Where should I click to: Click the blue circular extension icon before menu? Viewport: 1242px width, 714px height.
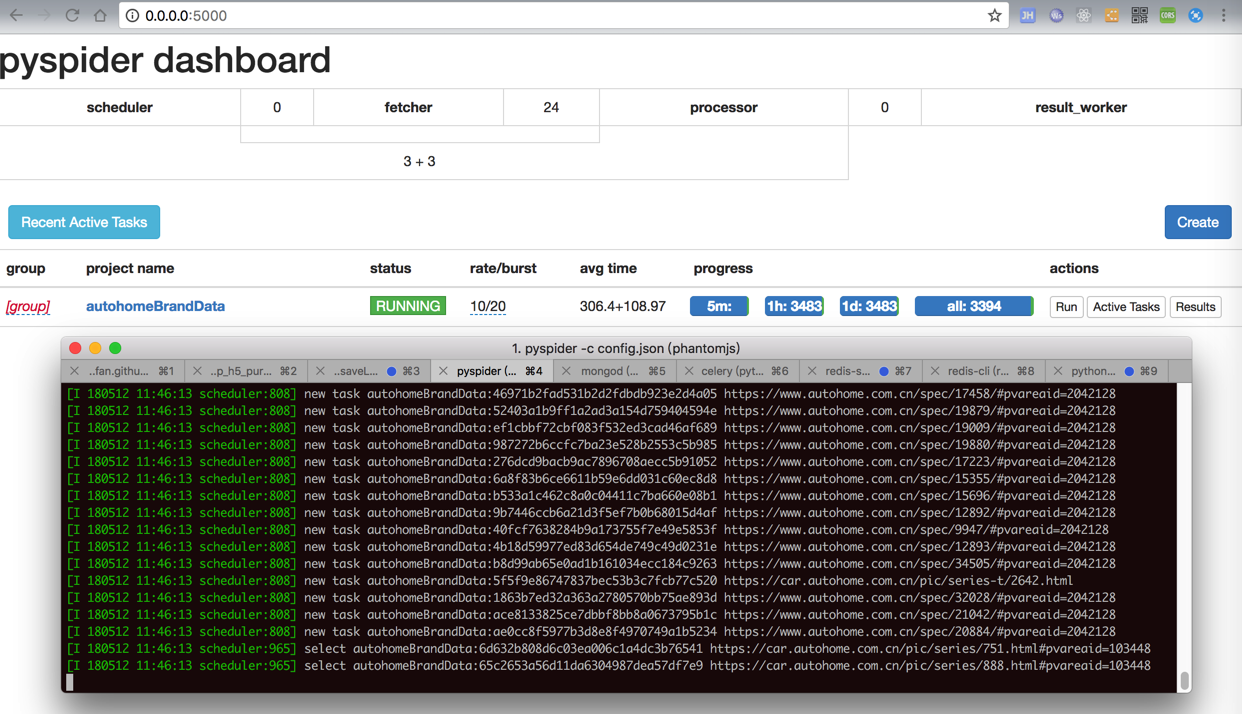tap(1195, 15)
